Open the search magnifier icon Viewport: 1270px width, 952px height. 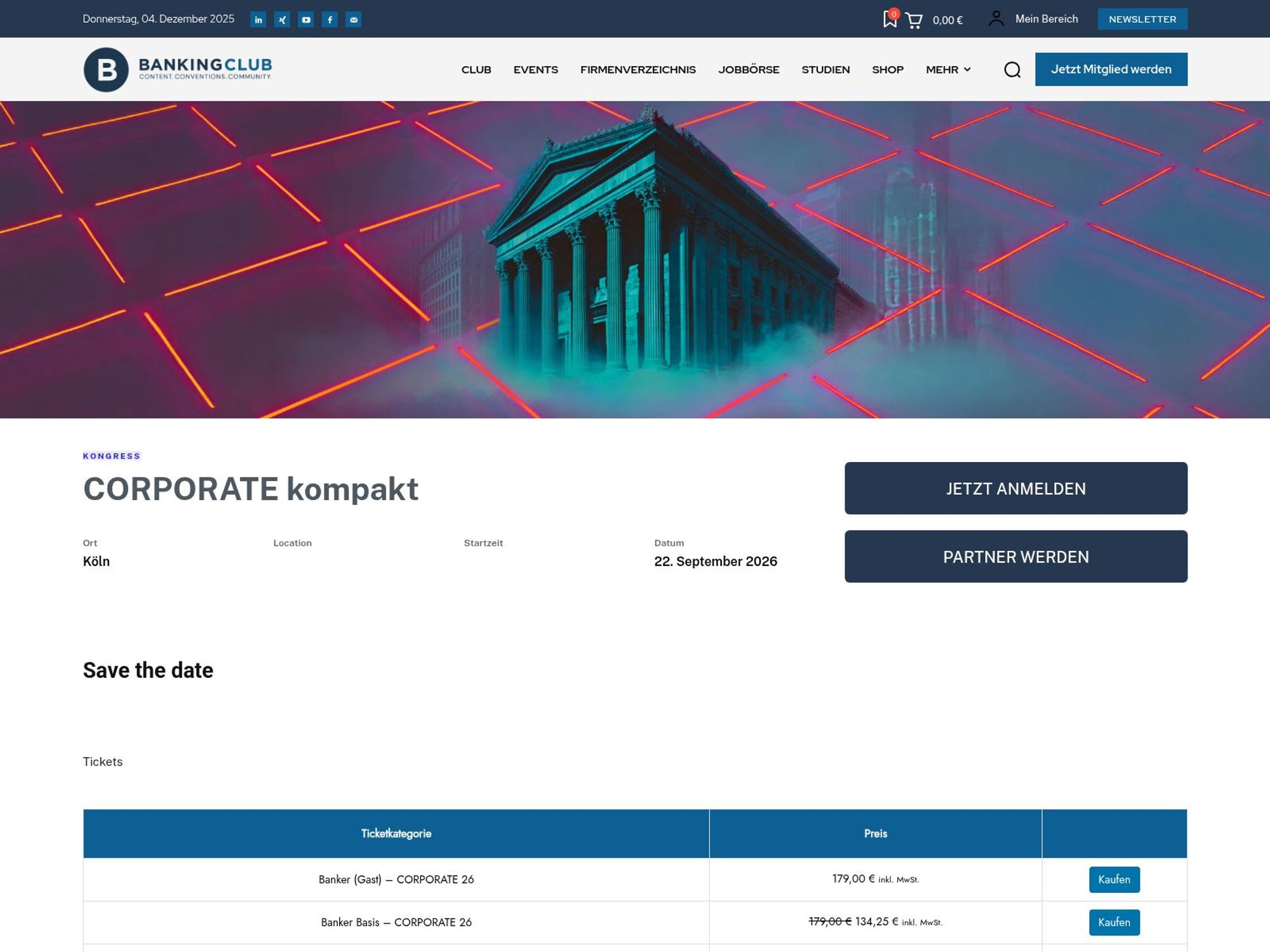pos(1012,70)
